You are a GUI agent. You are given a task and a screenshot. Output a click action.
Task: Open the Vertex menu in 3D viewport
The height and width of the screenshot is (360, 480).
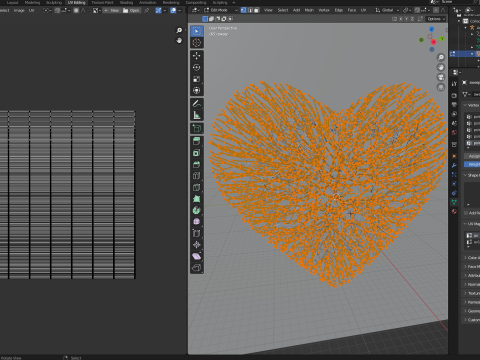click(x=324, y=10)
